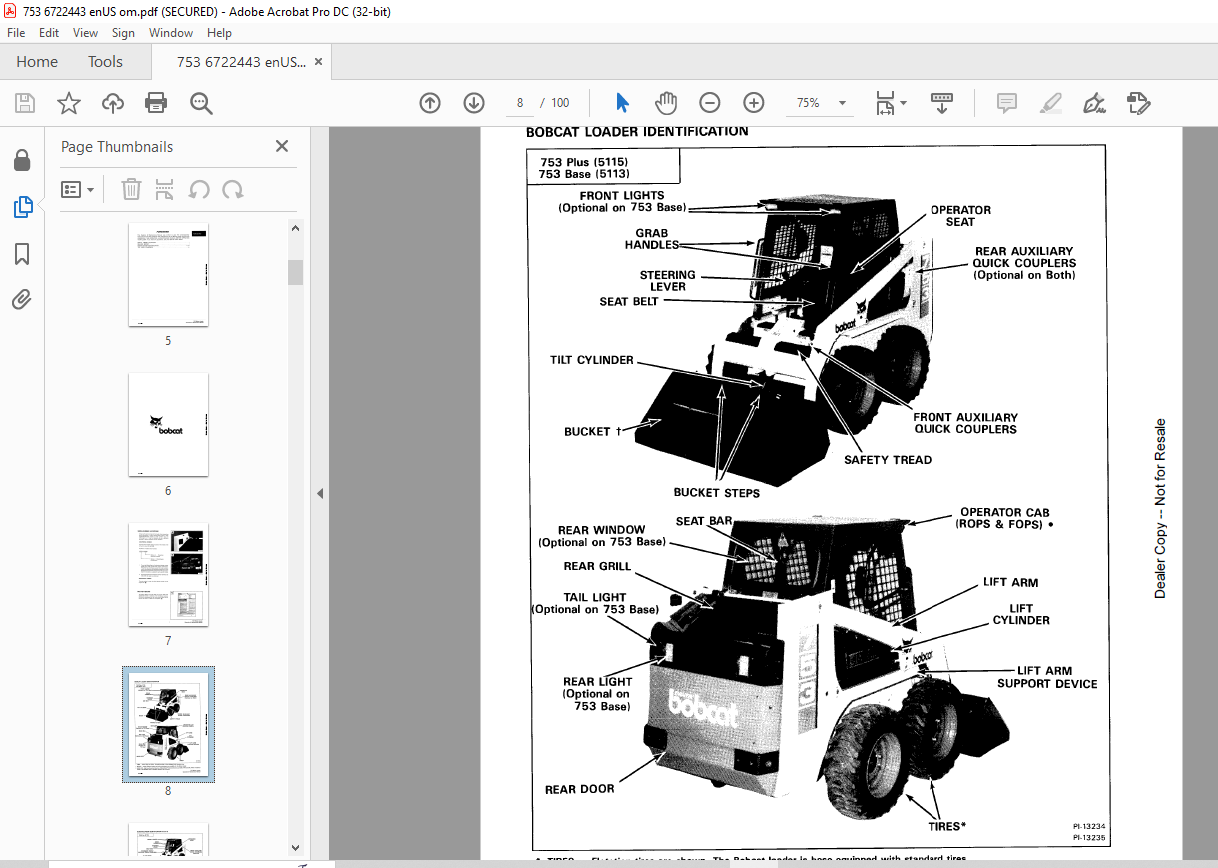Click the 'SAFETY TREAD' label
The height and width of the screenshot is (868, 1218).
(x=888, y=460)
